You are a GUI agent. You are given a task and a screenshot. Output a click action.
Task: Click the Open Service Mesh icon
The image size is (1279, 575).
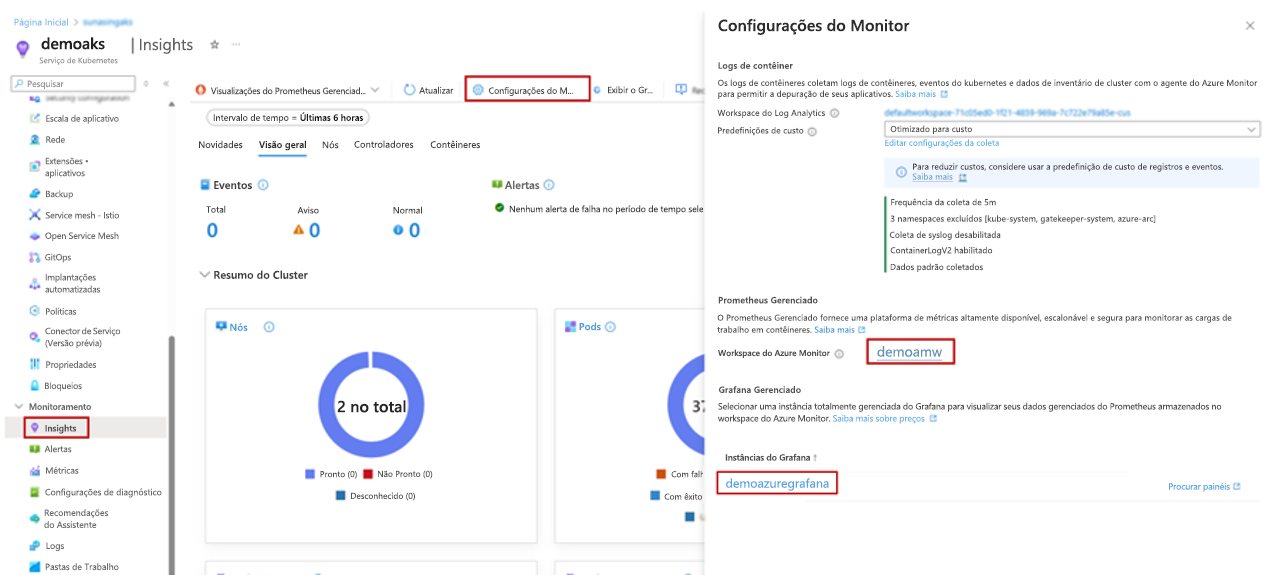click(35, 236)
